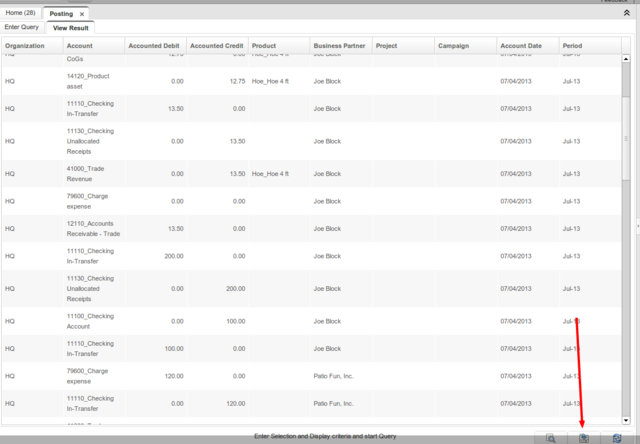Click the refresh re-query icon at bottom right
Viewport: 640px width, 444px height.
click(618, 438)
